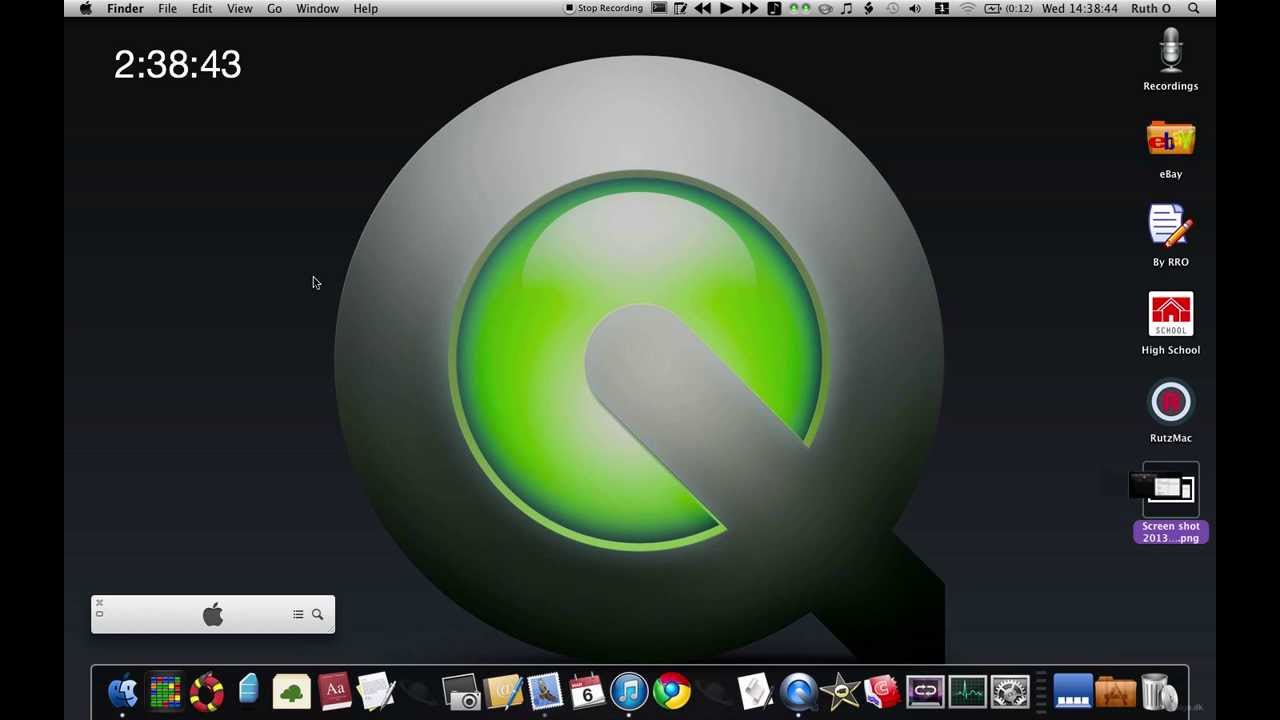Launch iTunes from the Dock
The width and height of the screenshot is (1280, 720).
[630, 692]
